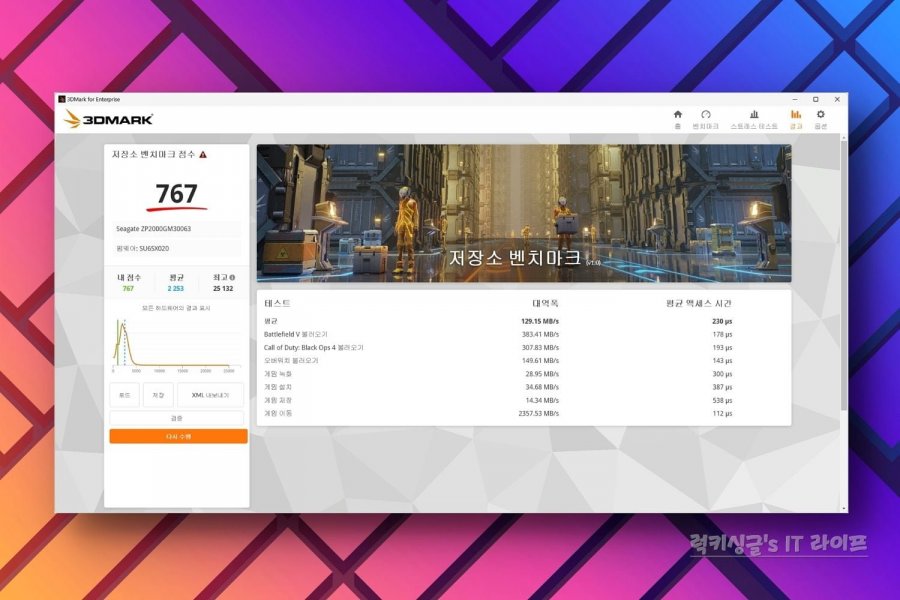Click the best score 25 132
This screenshot has height=600, width=900.
223,288
